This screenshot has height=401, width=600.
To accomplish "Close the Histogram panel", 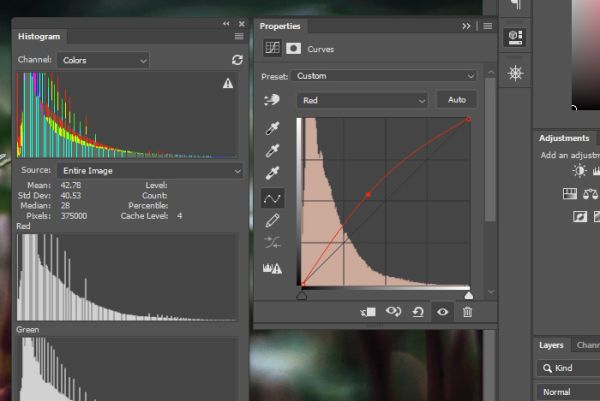I will click(242, 24).
